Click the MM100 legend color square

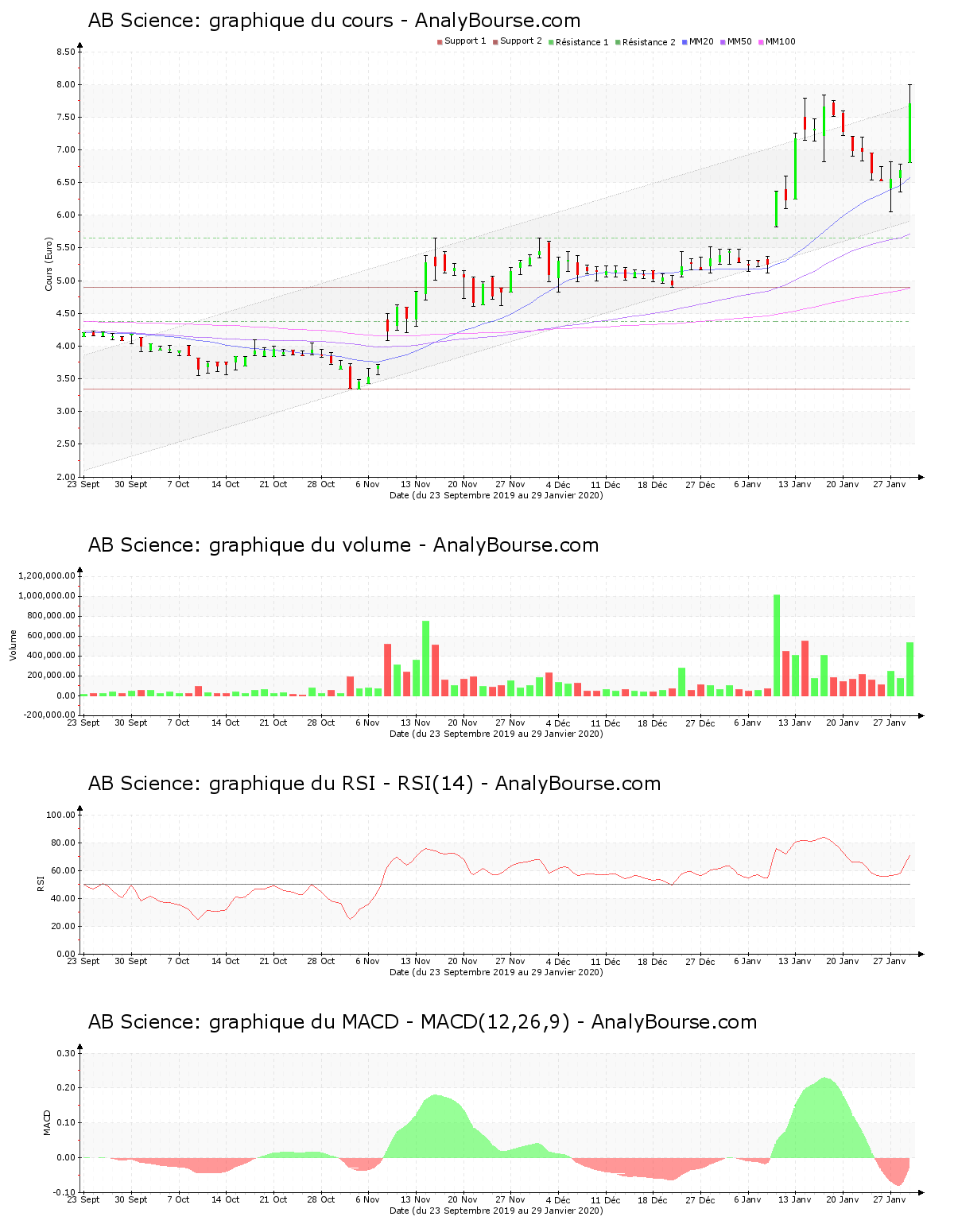point(761,42)
